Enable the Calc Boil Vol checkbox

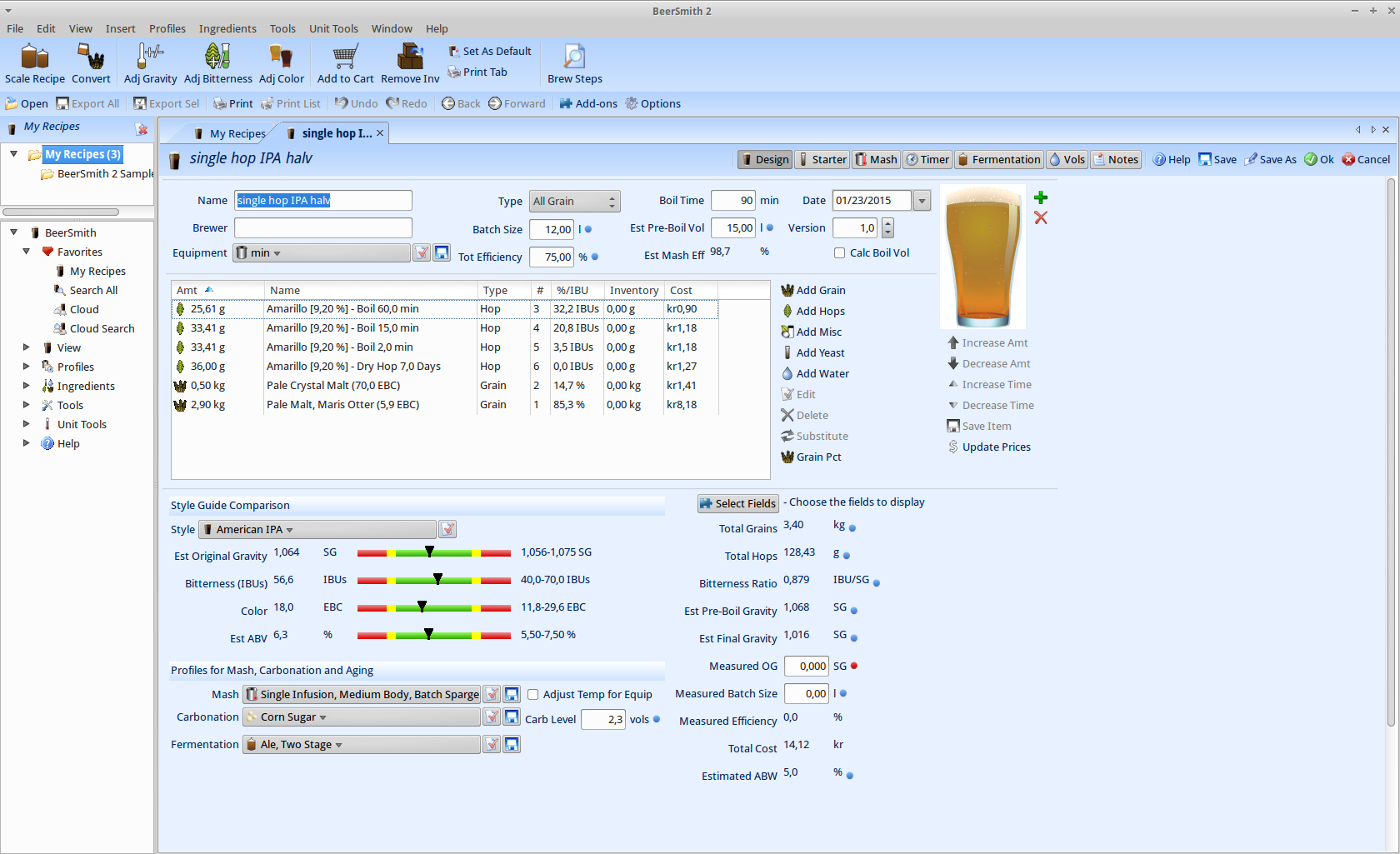[x=839, y=252]
